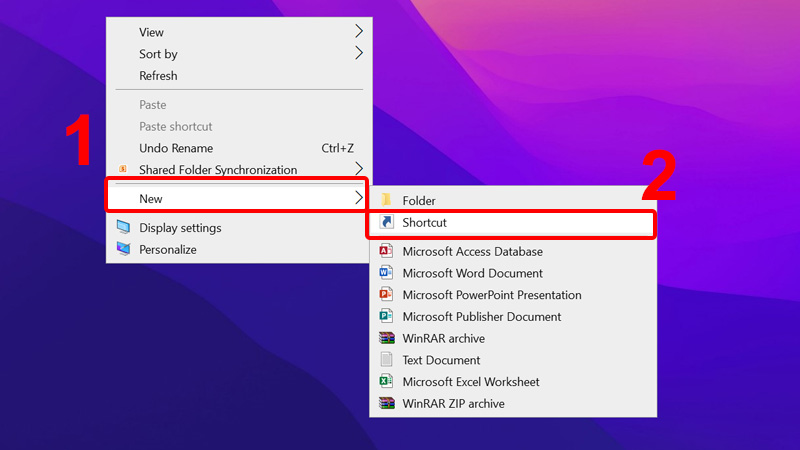Select Refresh from the context menu
The image size is (800, 450).
coord(158,76)
